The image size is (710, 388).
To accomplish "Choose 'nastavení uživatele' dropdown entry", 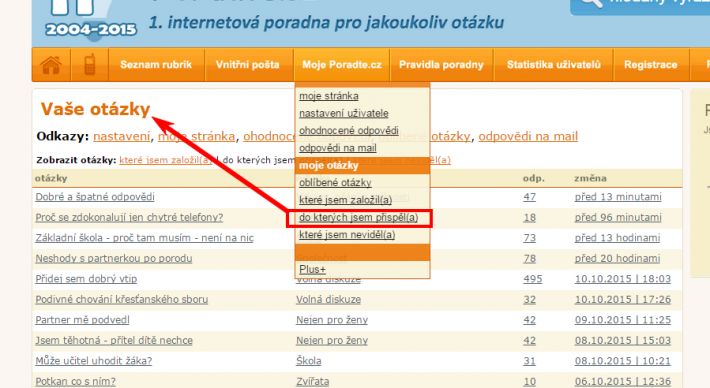I will click(x=344, y=113).
